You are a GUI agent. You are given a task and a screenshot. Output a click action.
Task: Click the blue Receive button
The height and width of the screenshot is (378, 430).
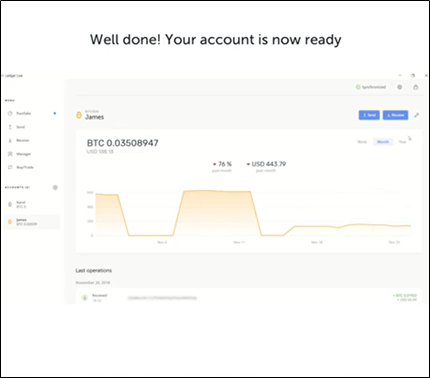coord(395,115)
